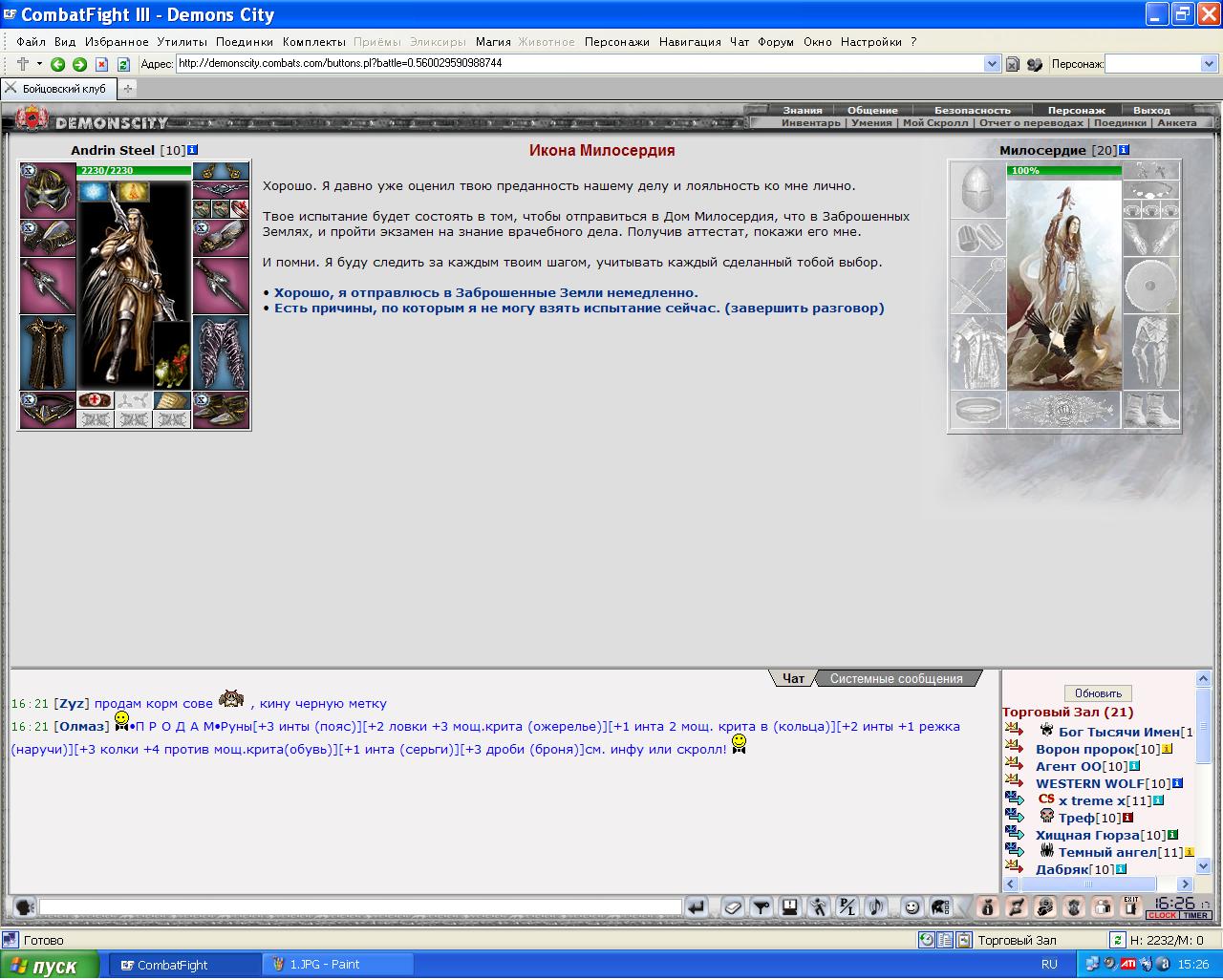
Task: Open the Инвентарь link
Action: click(x=811, y=122)
